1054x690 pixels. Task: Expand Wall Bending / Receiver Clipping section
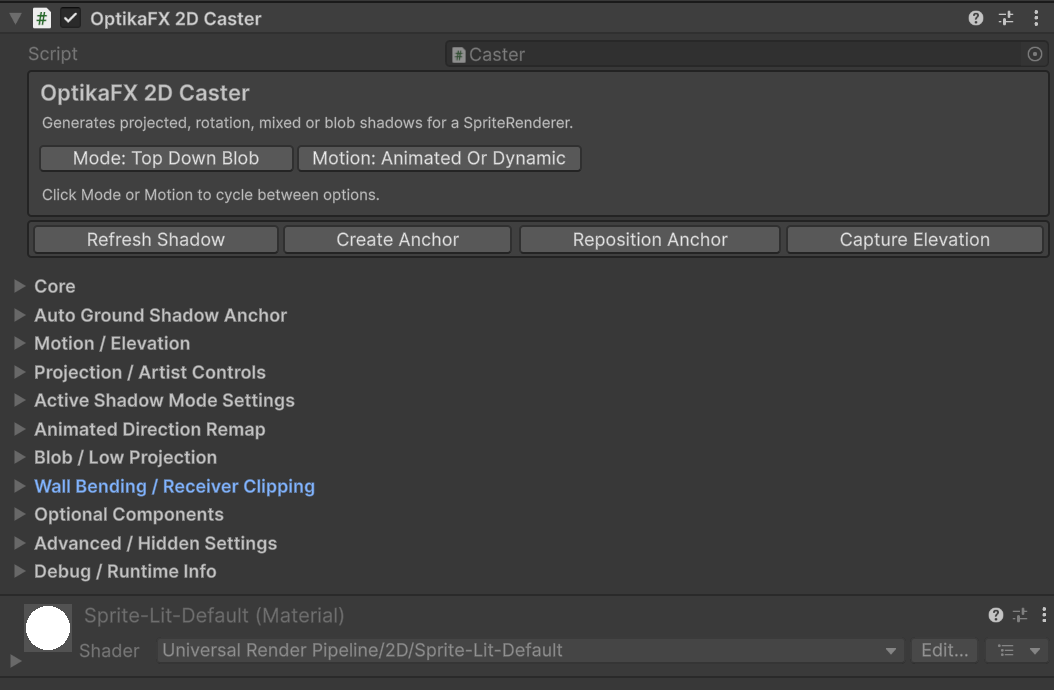(19, 486)
